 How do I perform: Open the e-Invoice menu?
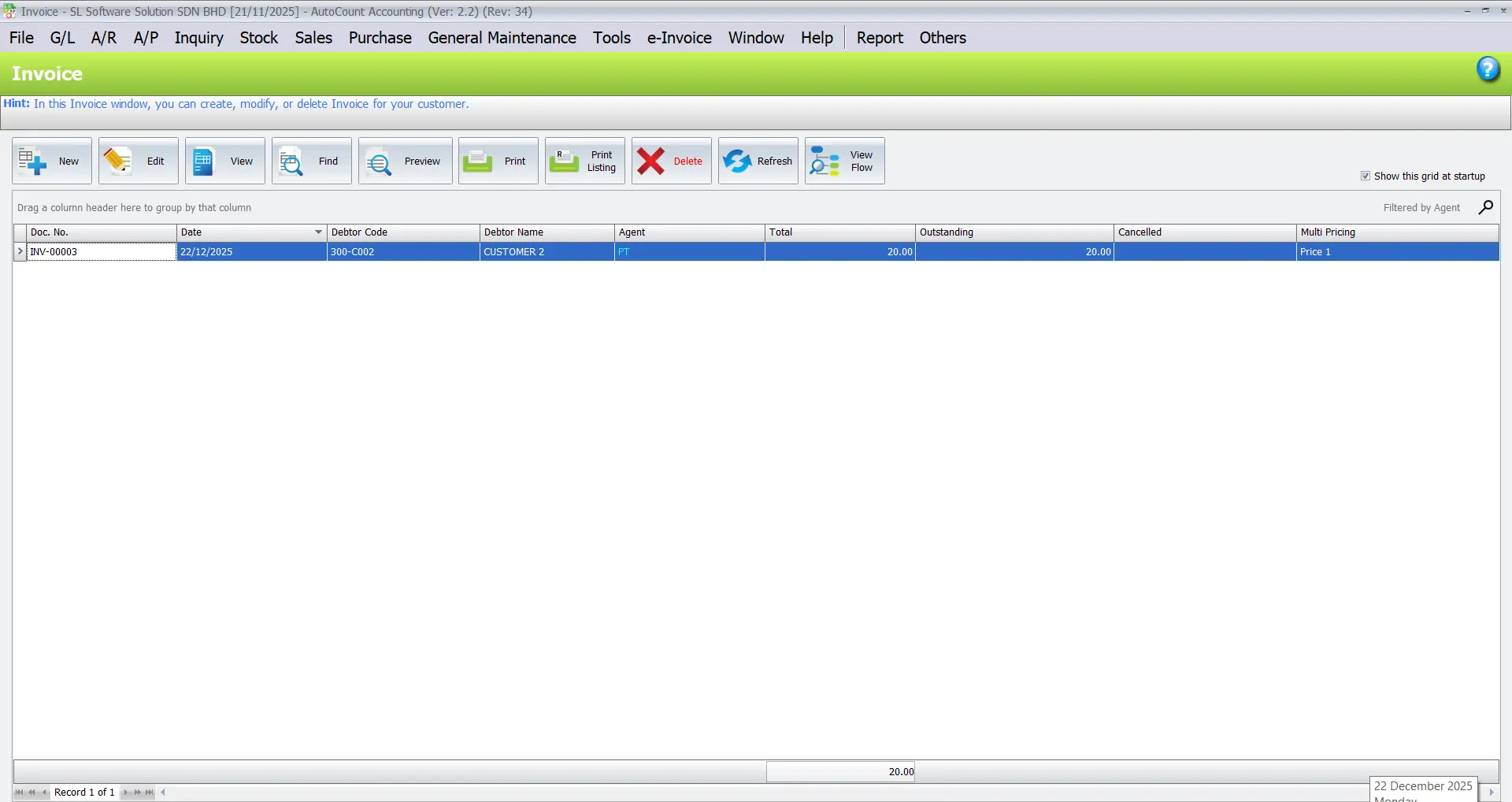(x=678, y=37)
